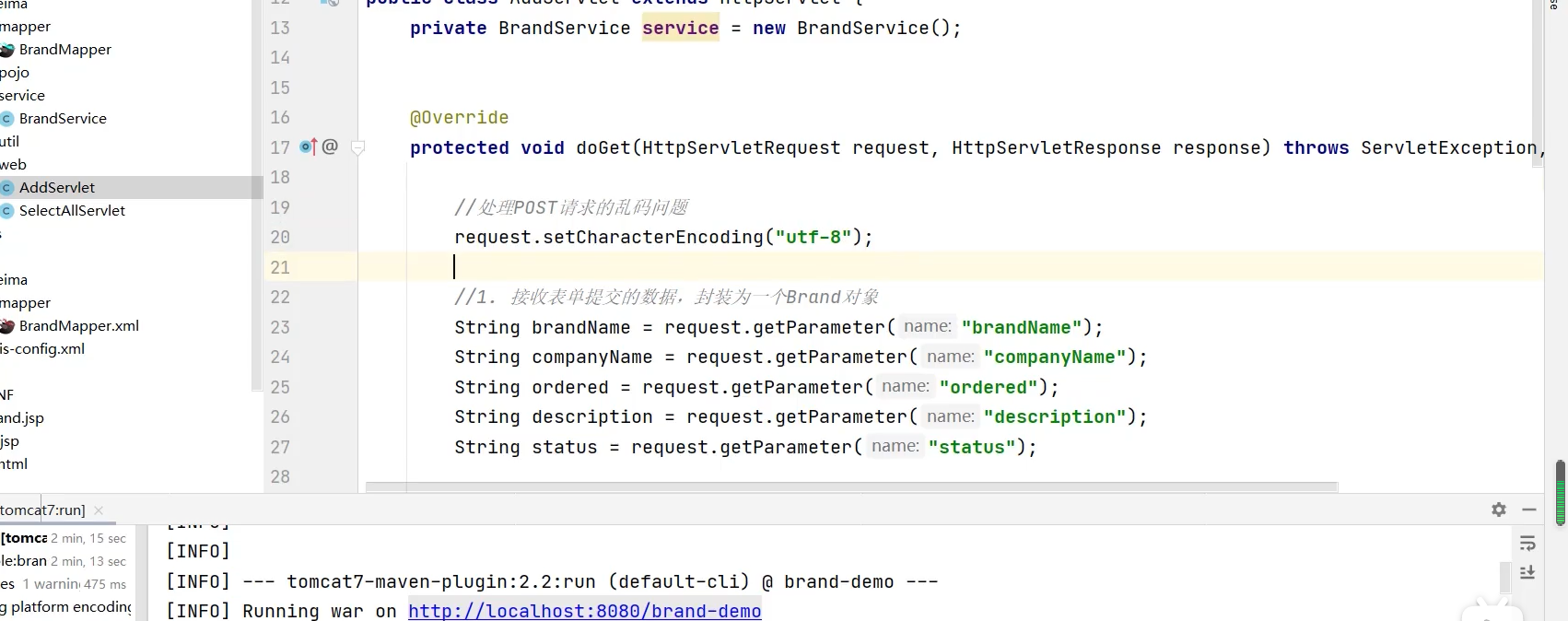
Task: Toggle soft-wrap in the console output
Action: pyautogui.click(x=1527, y=543)
